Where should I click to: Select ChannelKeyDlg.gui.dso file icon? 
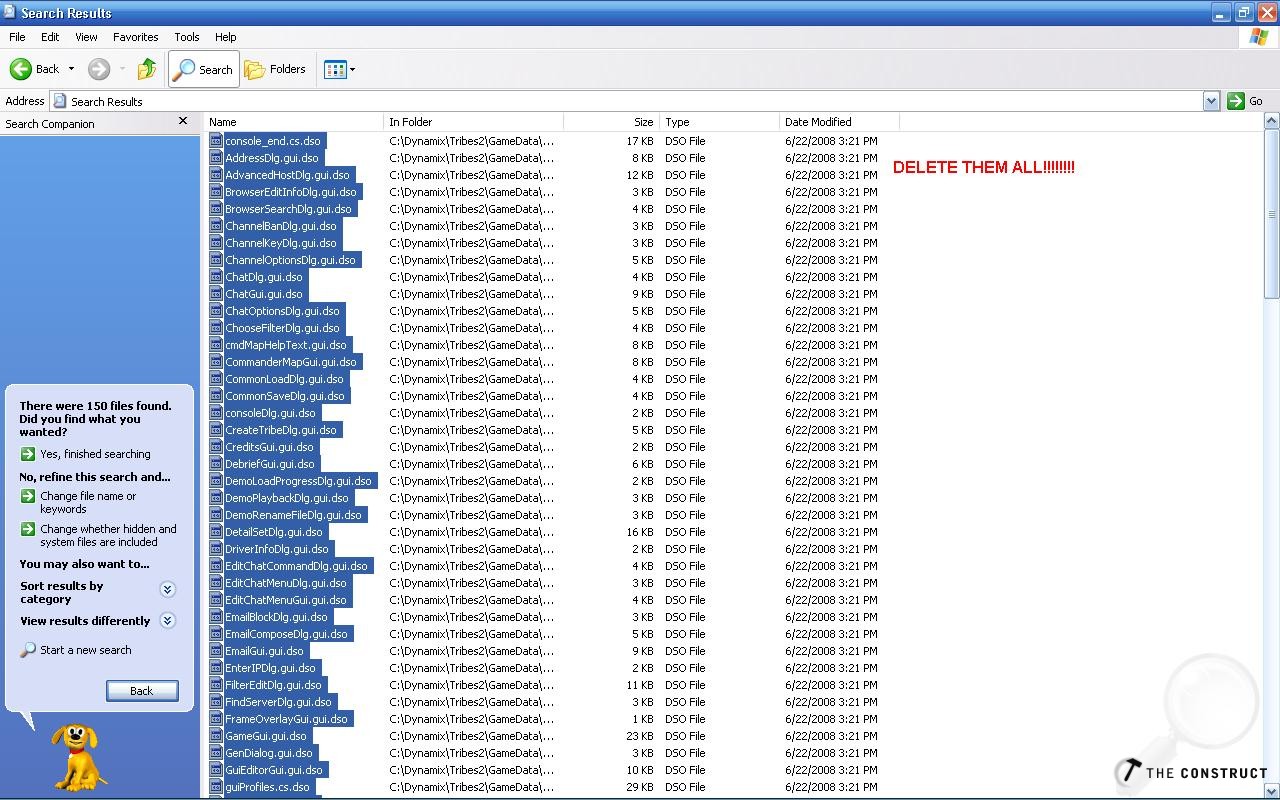click(216, 243)
